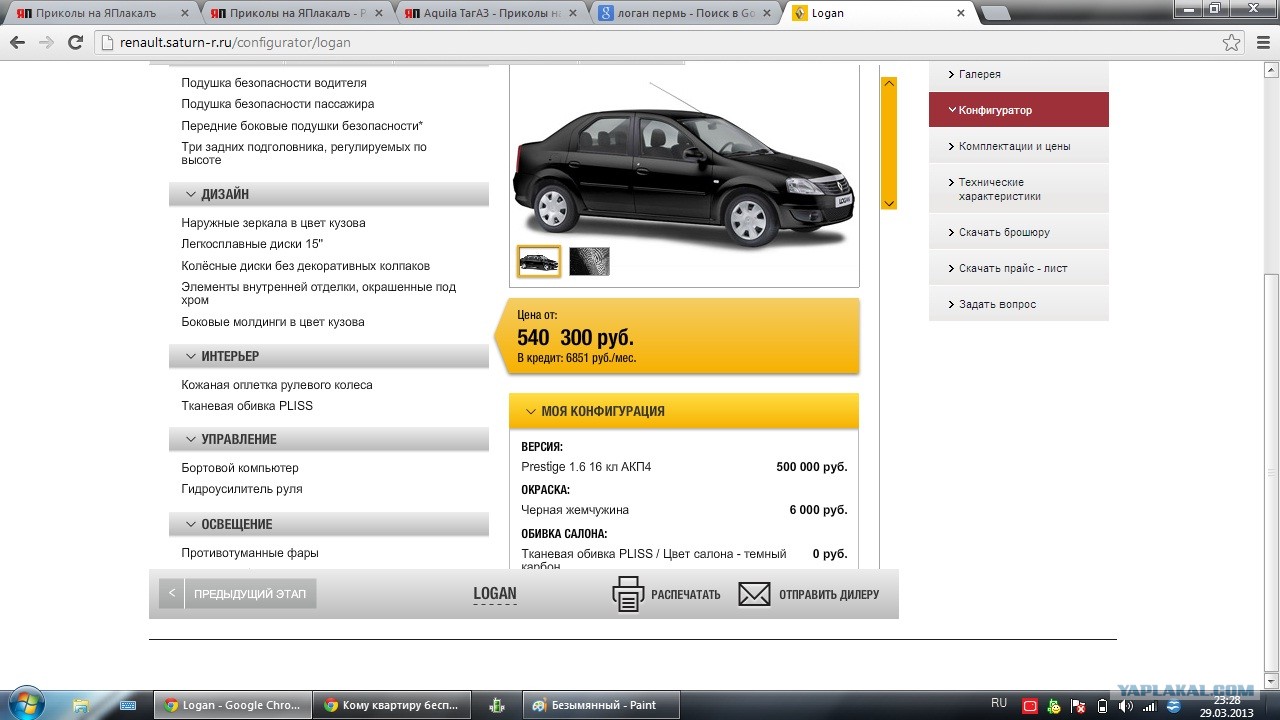Switch to Кому квартиру Chrome taskbar window

[x=393, y=705]
